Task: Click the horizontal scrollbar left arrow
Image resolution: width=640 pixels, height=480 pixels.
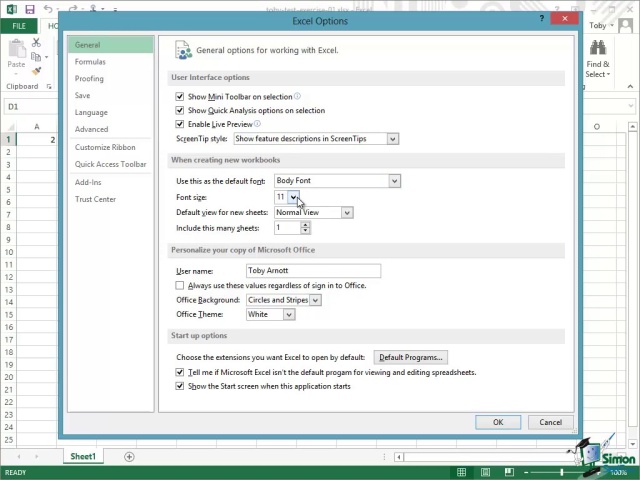Action: [399, 457]
